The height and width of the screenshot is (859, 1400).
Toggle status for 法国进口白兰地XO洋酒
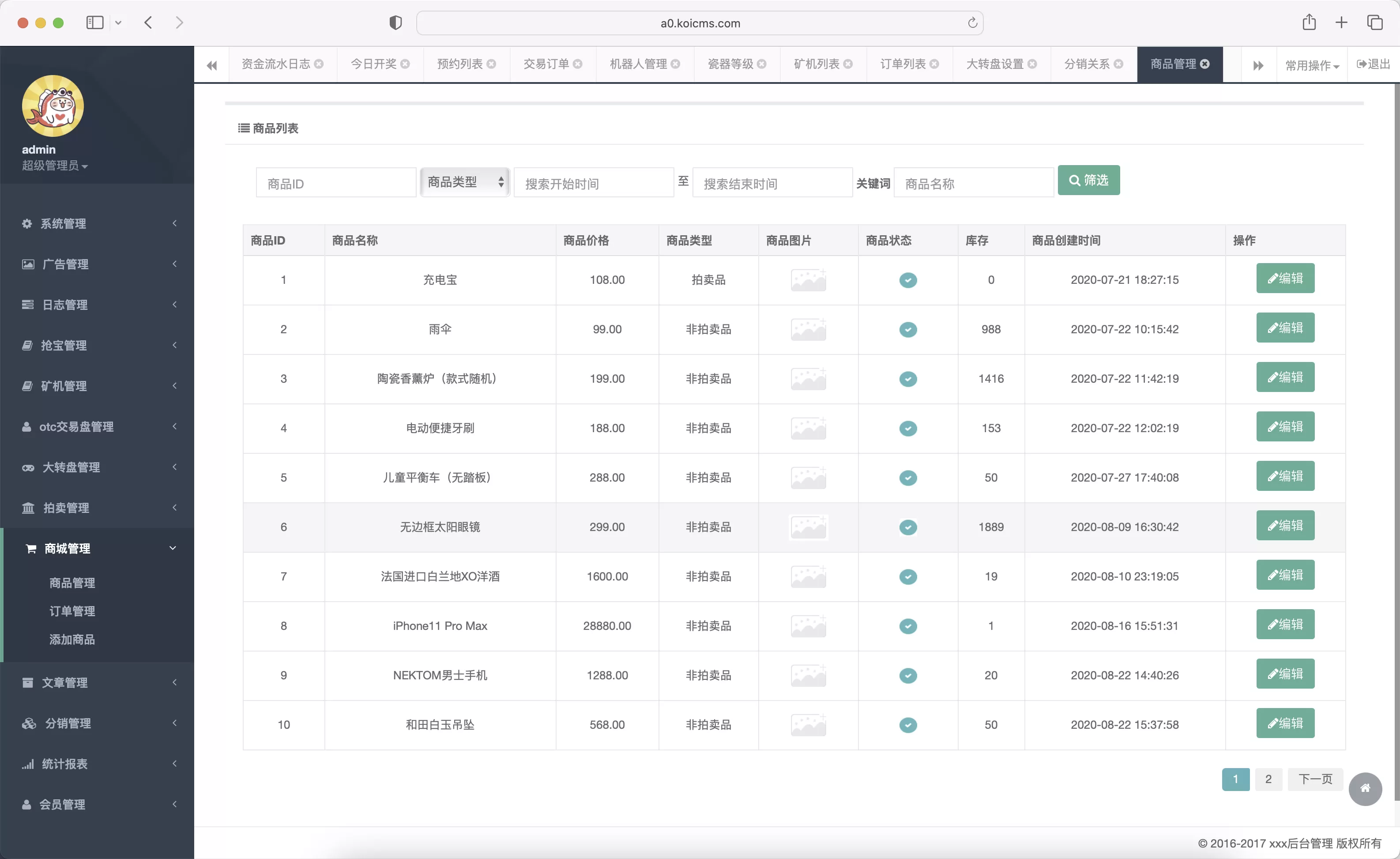(x=908, y=576)
